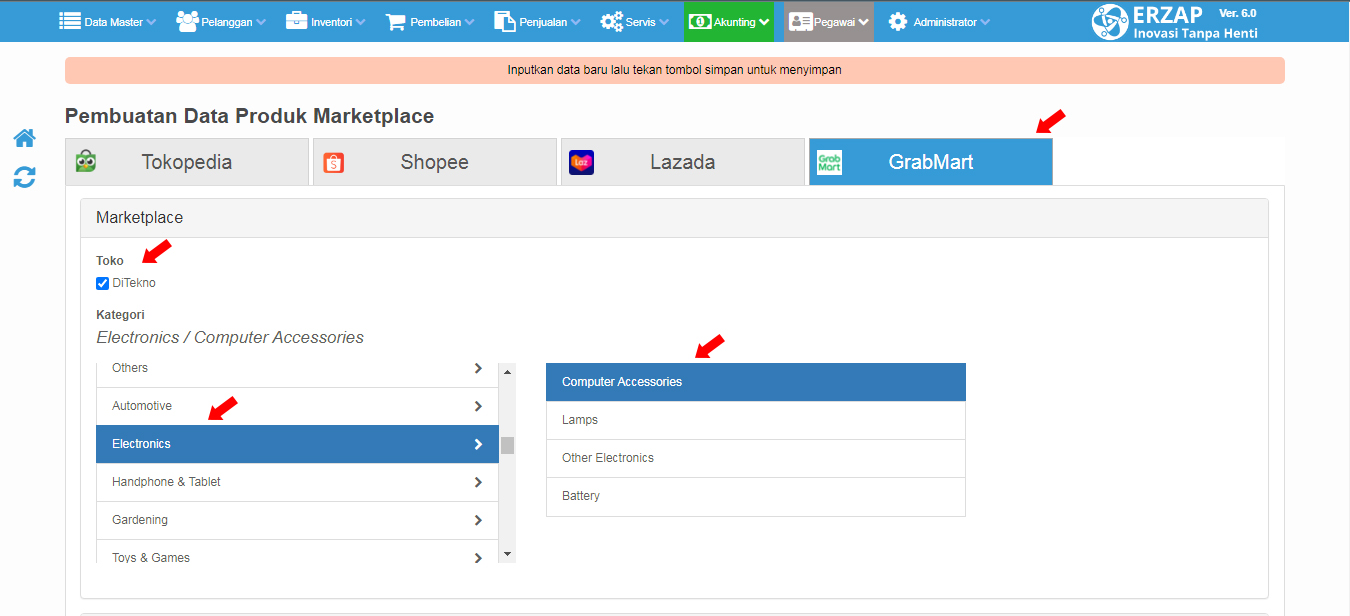Screen dimensions: 1350x616
Task: Switch to the Tokopedia tab
Action: pyautogui.click(x=187, y=162)
